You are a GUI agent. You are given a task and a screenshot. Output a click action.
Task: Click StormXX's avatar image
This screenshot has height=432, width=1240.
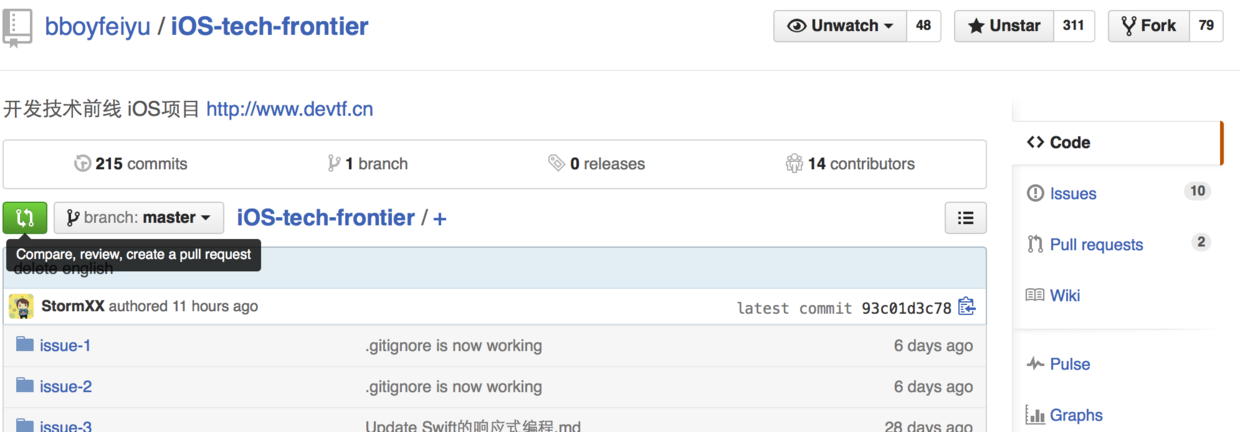21,306
